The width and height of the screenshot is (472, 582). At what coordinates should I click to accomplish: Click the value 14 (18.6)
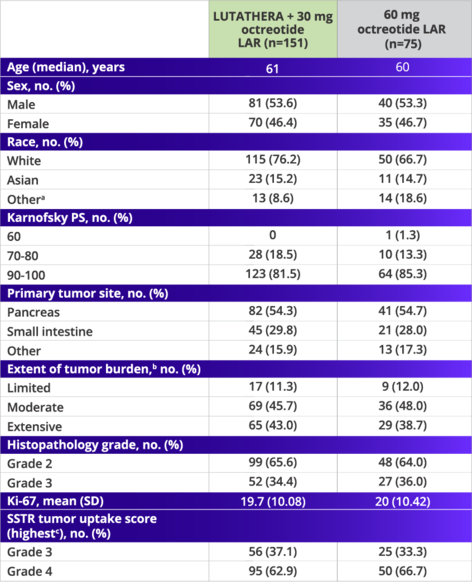(x=403, y=198)
